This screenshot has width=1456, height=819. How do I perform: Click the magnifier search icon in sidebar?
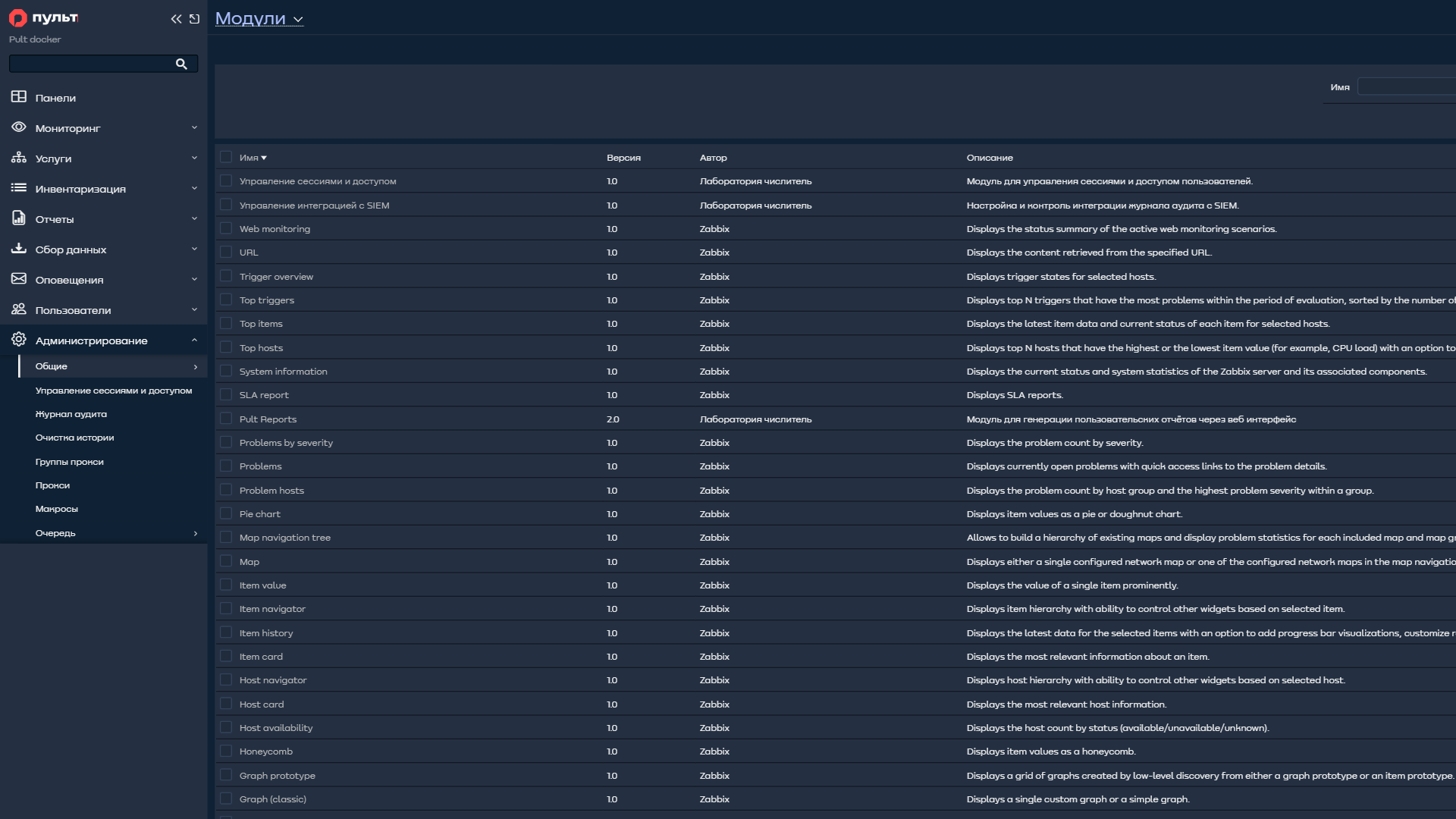pos(181,64)
